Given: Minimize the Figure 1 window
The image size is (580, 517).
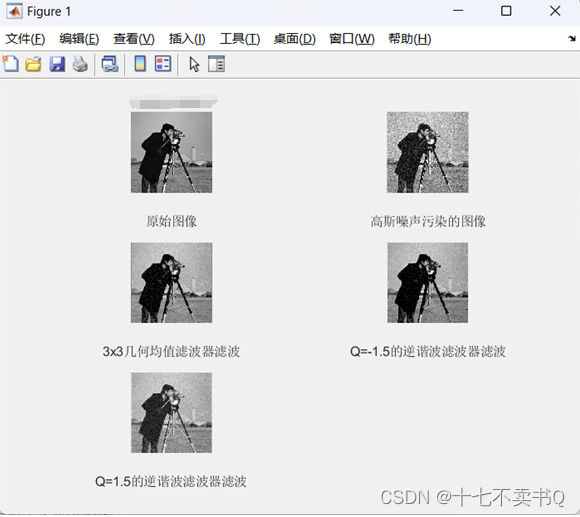Looking at the screenshot, I should tap(458, 11).
